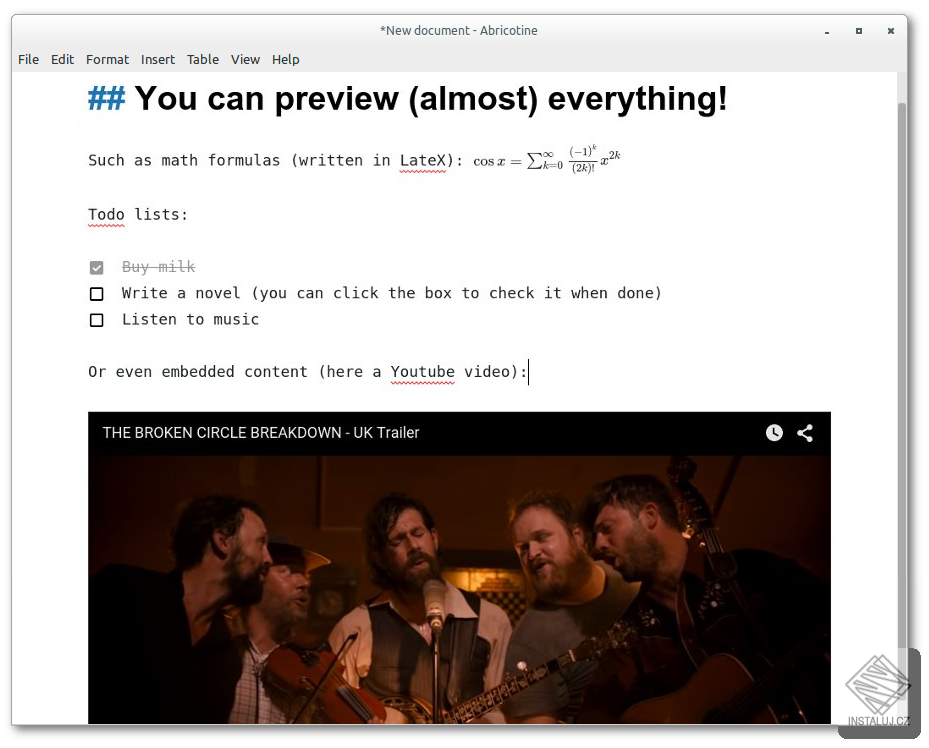Click the rendered cos x math formula
929x748 pixels.
tap(546, 160)
